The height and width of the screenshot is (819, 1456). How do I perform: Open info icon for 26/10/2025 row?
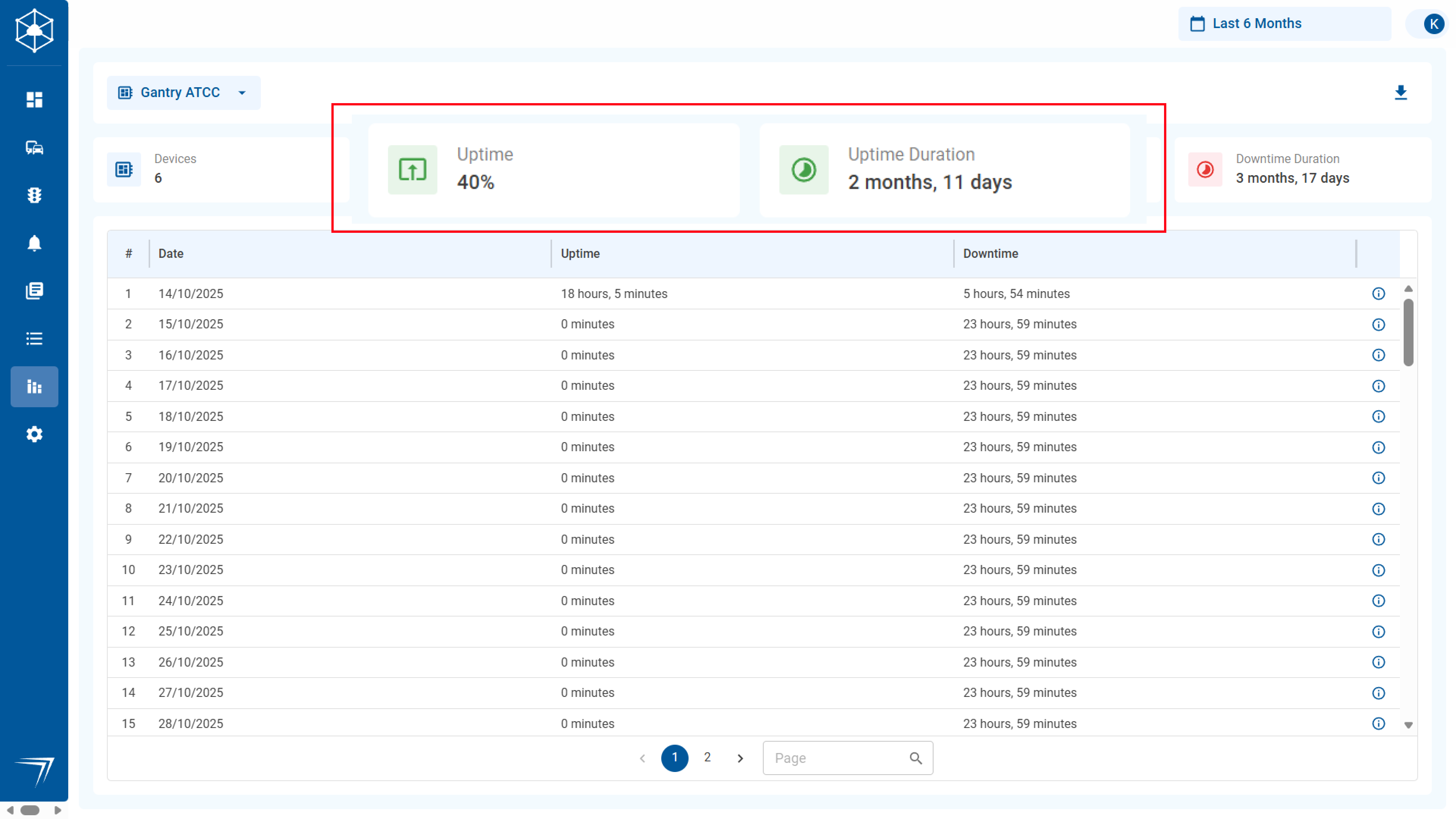click(1379, 662)
